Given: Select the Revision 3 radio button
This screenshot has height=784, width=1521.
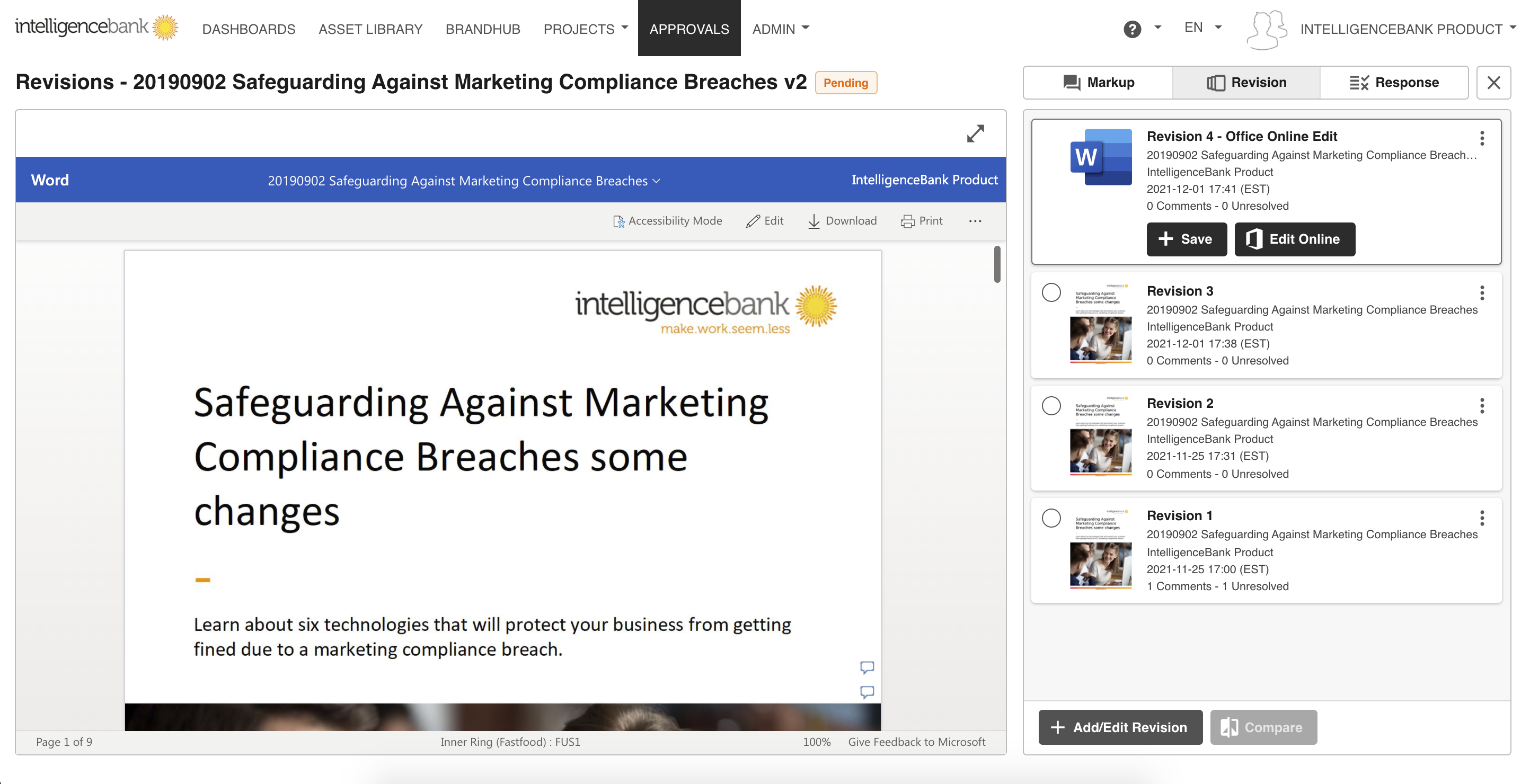Looking at the screenshot, I should pyautogui.click(x=1051, y=292).
